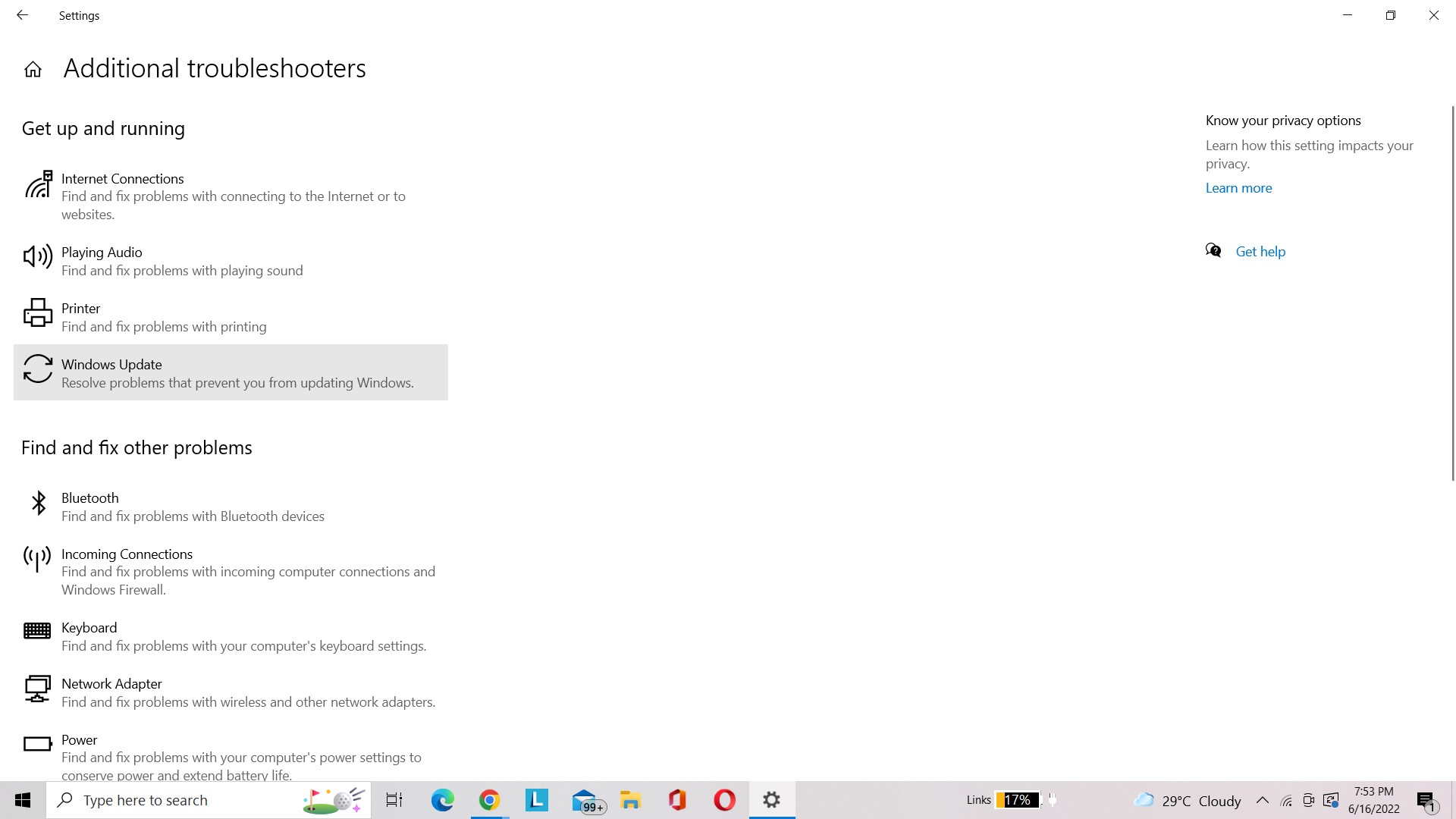The image size is (1456, 819).
Task: Open the Incoming Connections troubleshooter
Action: pyautogui.click(x=127, y=554)
